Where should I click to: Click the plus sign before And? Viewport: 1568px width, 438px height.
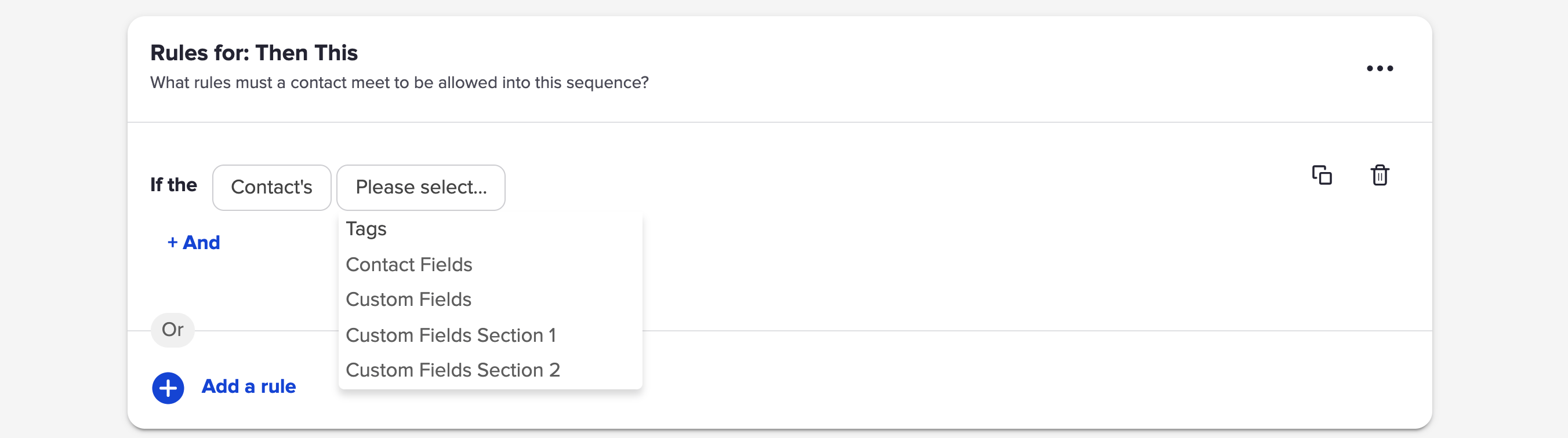172,243
